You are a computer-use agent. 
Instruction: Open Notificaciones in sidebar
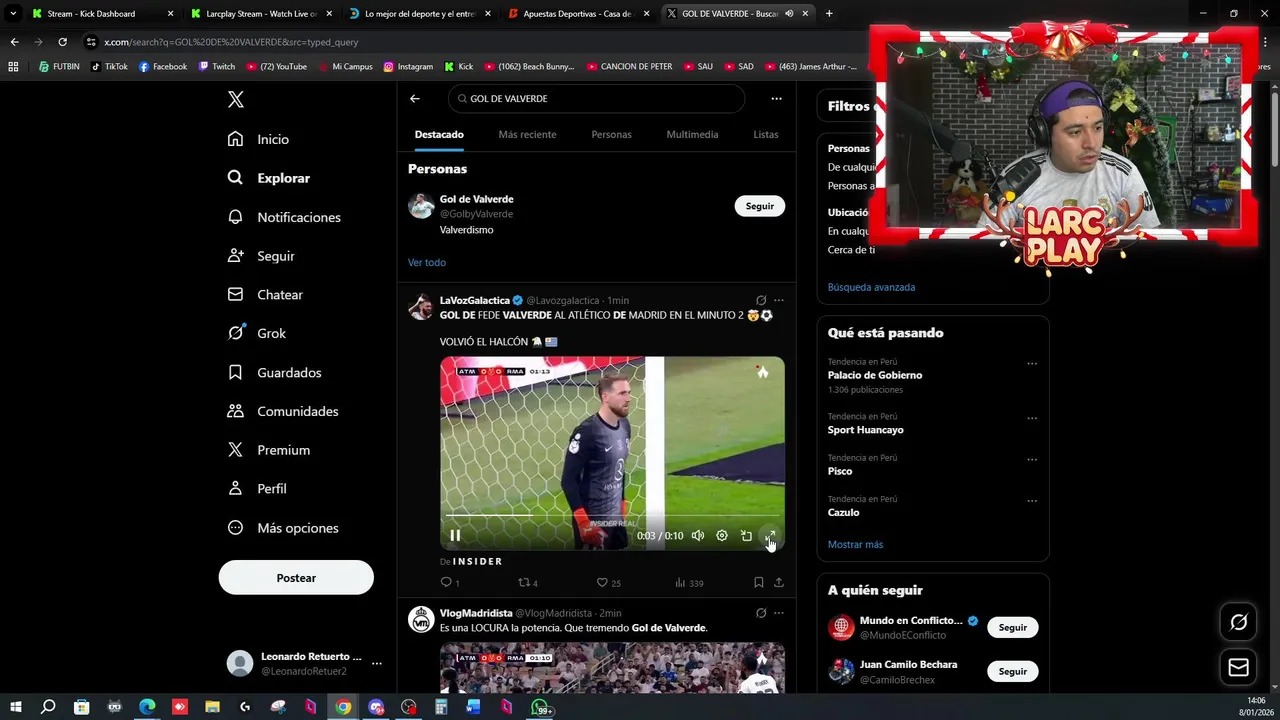285,217
